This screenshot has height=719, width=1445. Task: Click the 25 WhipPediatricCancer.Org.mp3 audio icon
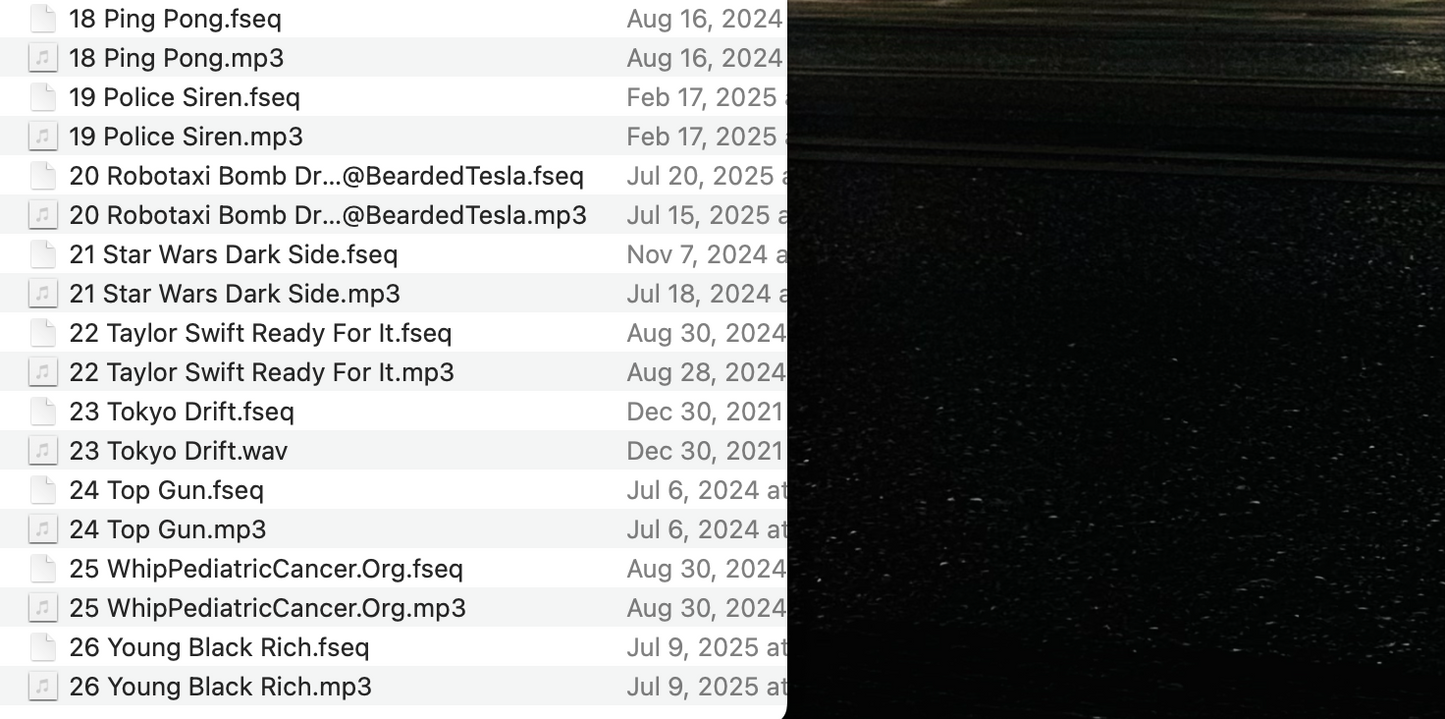coord(42,608)
